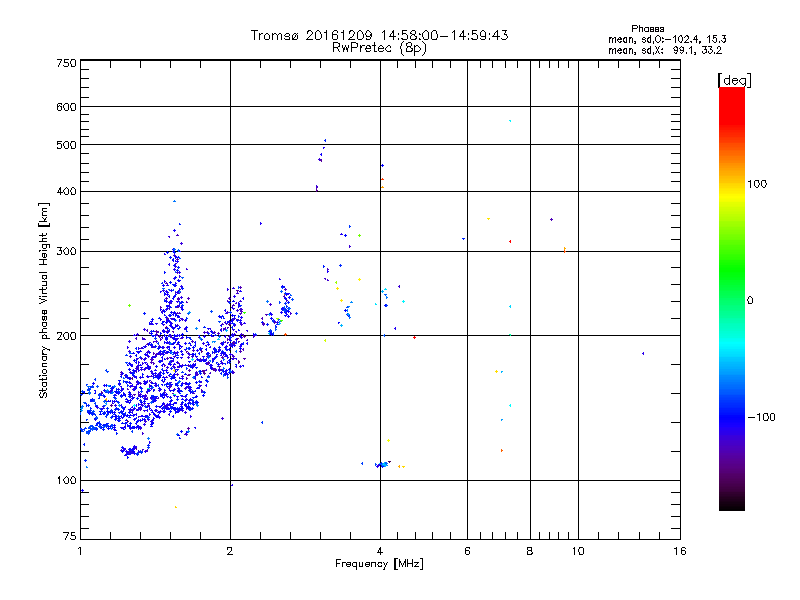
Task: Click the frequency-axis tick label '10'
Action: click(578, 551)
